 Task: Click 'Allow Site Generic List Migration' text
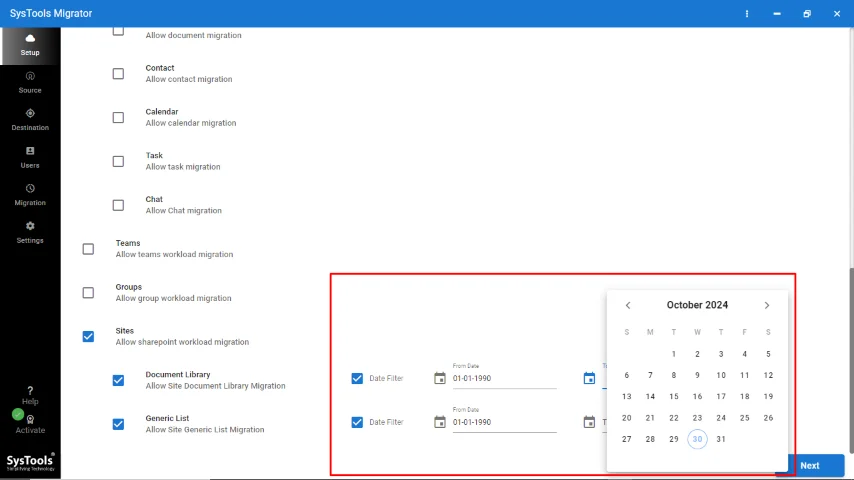click(205, 429)
